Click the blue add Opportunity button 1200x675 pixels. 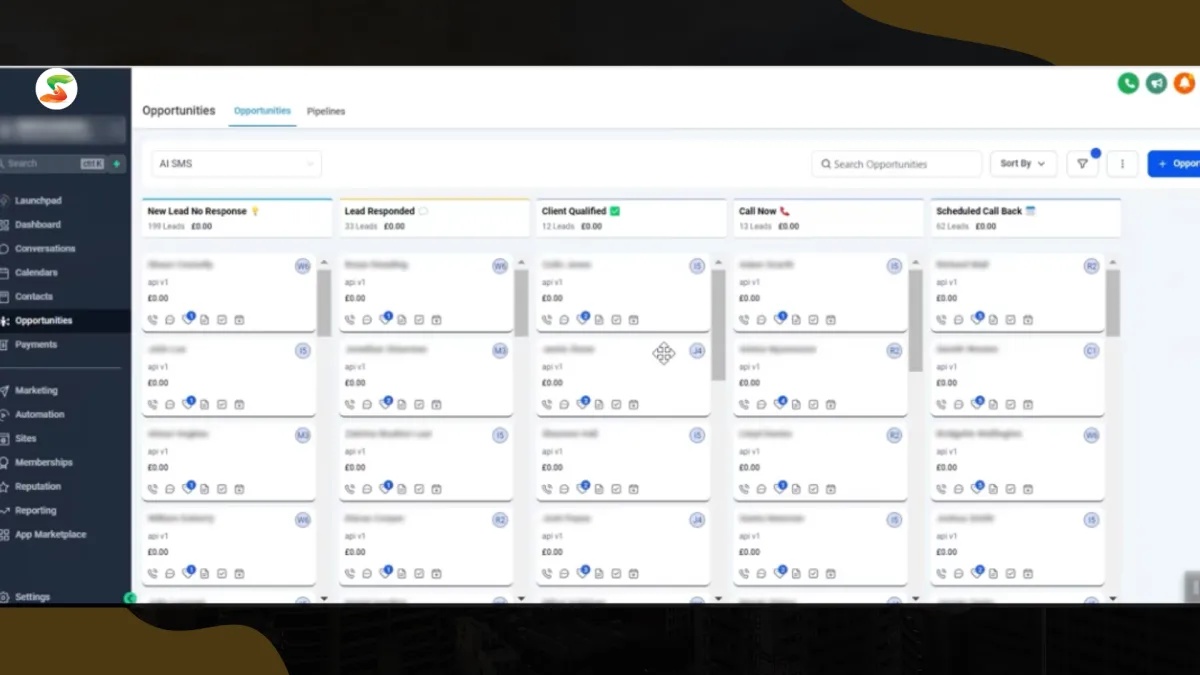(x=1174, y=164)
